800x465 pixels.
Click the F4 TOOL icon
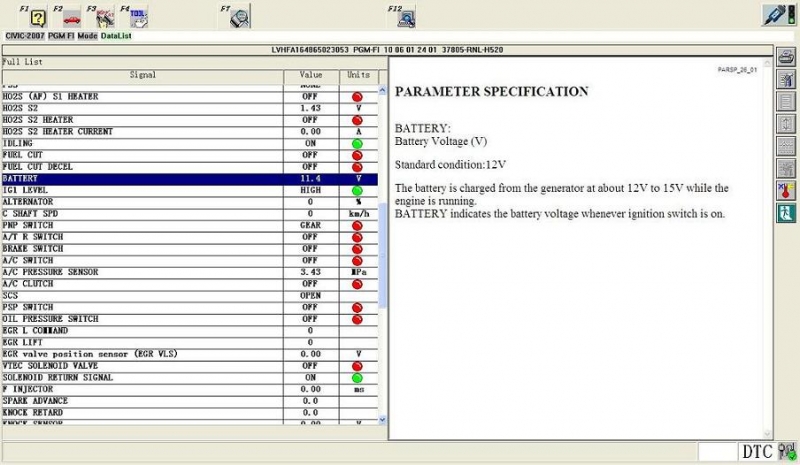pyautogui.click(x=139, y=18)
